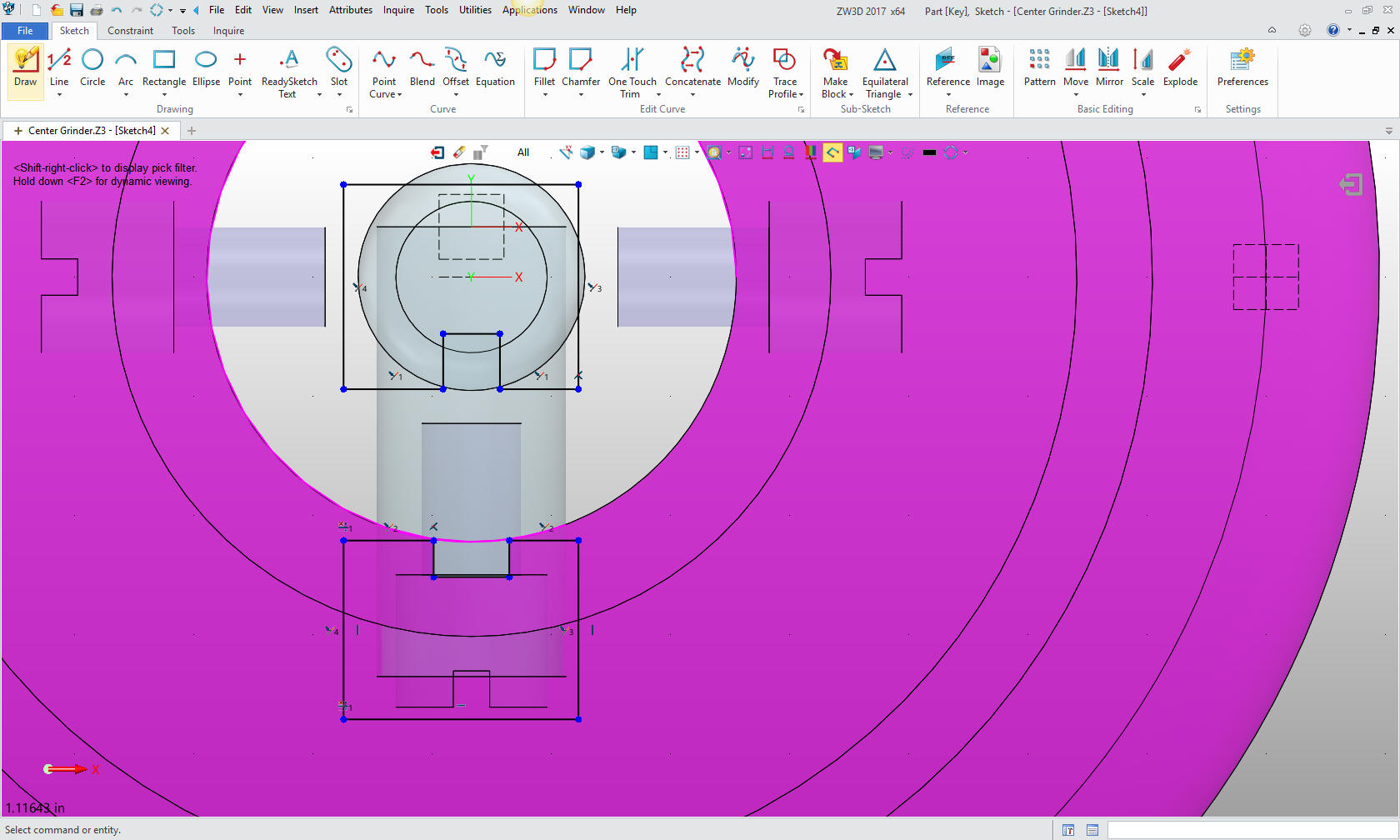Select the Circle tool
Image resolution: width=1400 pixels, height=840 pixels.
point(92,67)
